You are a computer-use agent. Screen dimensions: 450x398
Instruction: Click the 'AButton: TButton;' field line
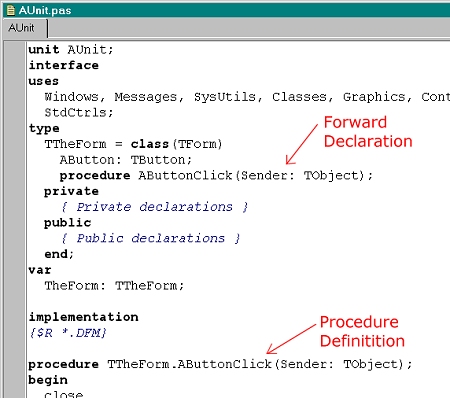click(x=126, y=160)
